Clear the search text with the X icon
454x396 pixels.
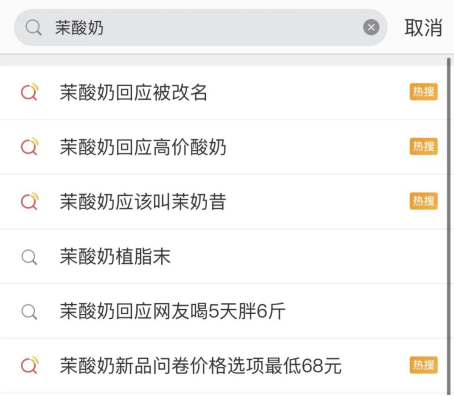pyautogui.click(x=371, y=27)
